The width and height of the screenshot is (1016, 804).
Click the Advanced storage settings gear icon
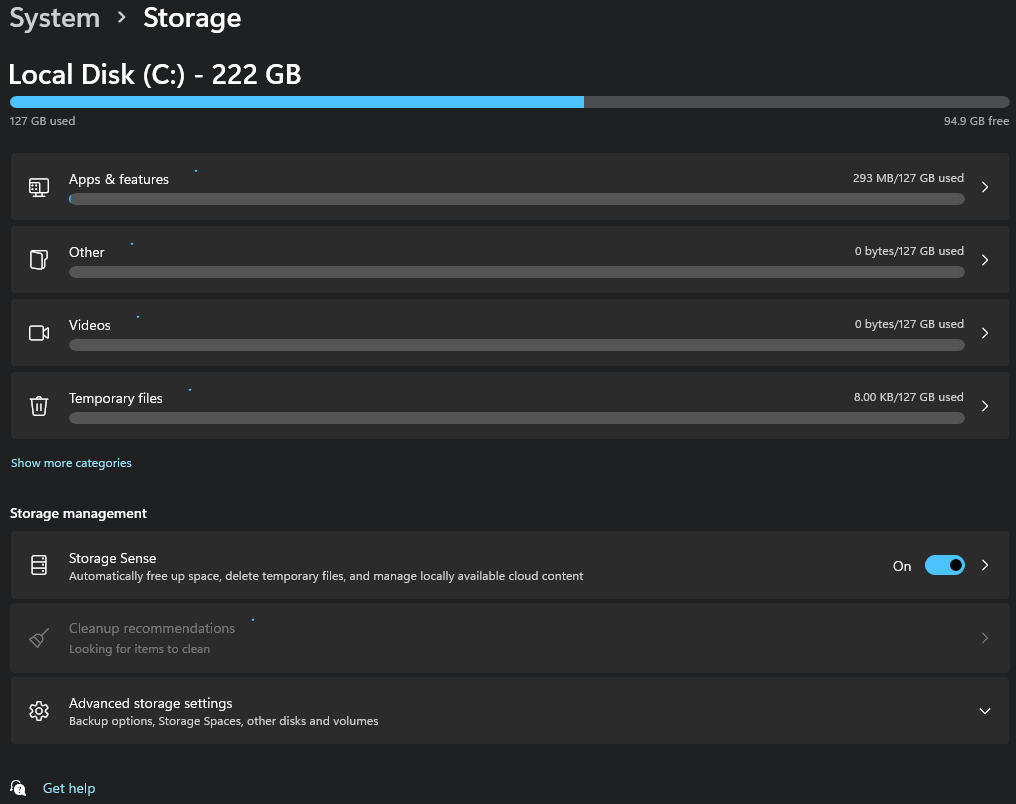[39, 711]
